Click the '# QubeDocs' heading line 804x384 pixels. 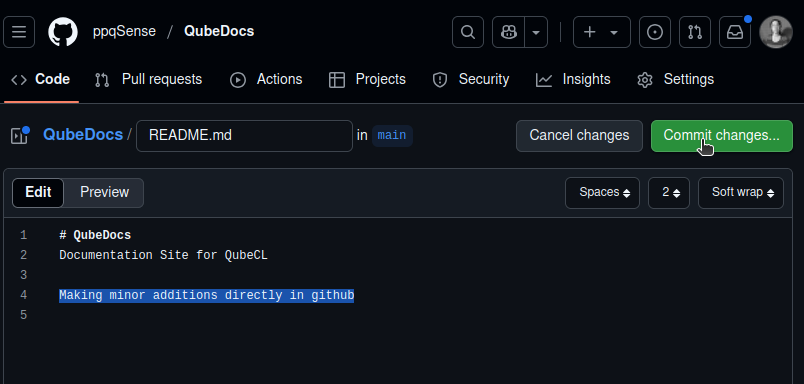pos(95,235)
